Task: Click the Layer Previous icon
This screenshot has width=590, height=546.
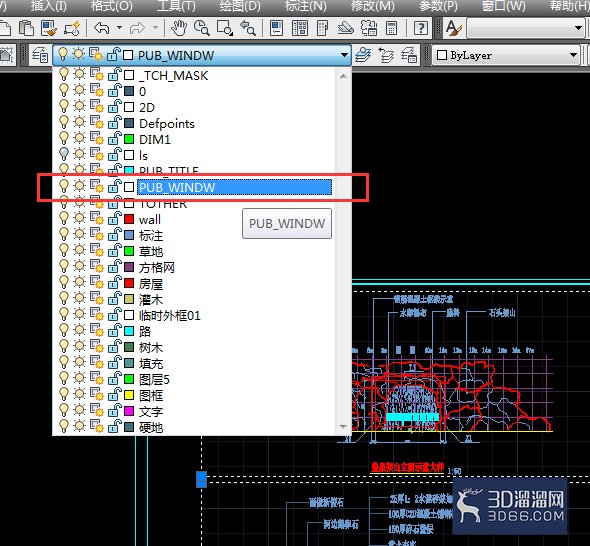Action: pyautogui.click(x=386, y=55)
